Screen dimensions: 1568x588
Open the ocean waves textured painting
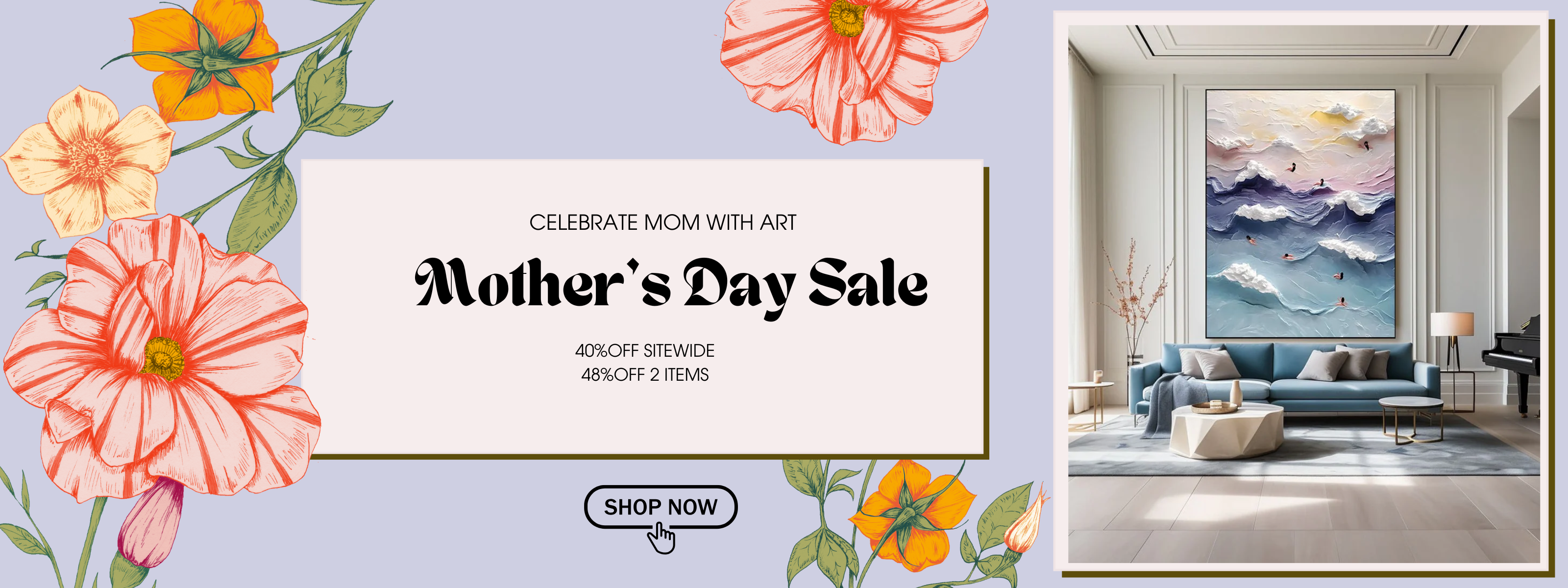(1300, 213)
